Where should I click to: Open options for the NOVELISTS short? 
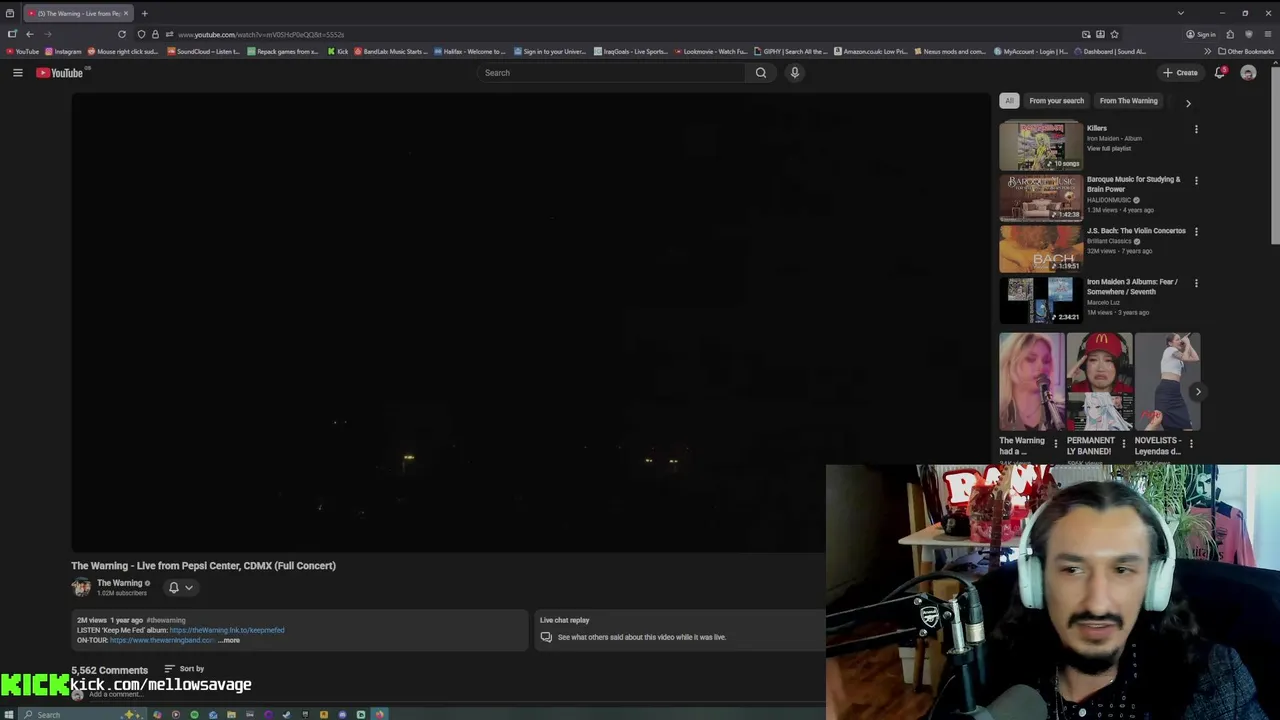[x=1191, y=443]
